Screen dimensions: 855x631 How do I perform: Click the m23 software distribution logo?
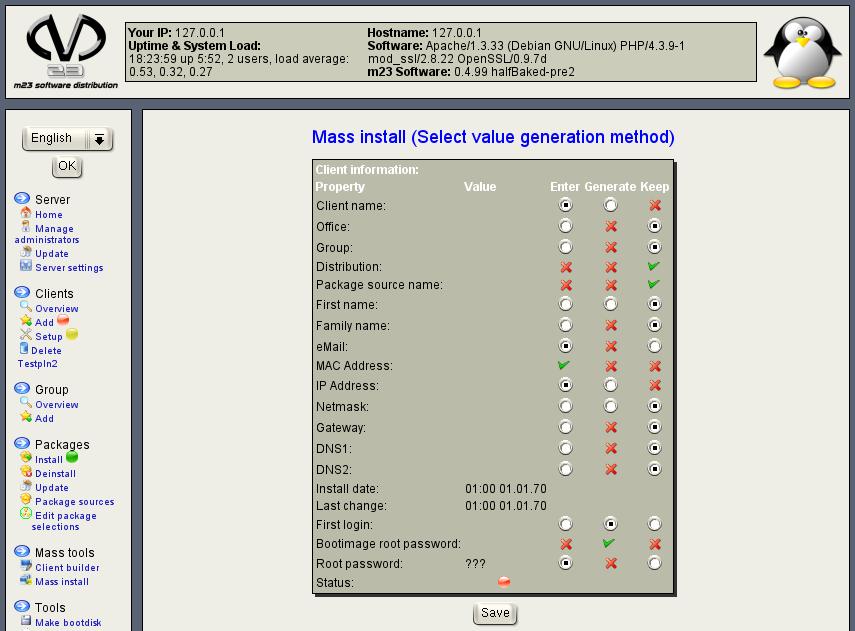pyautogui.click(x=66, y=50)
